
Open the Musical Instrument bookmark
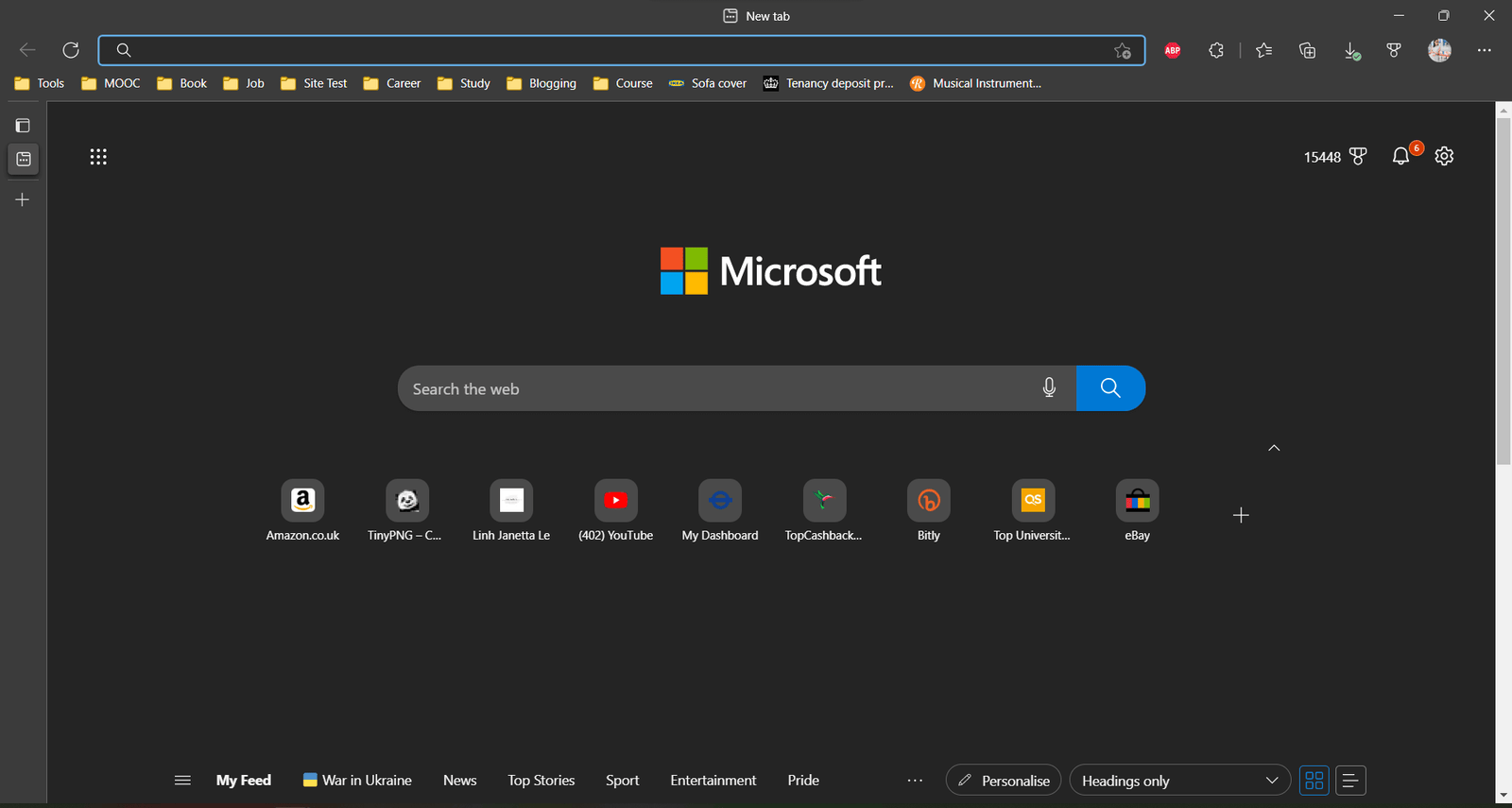[975, 83]
